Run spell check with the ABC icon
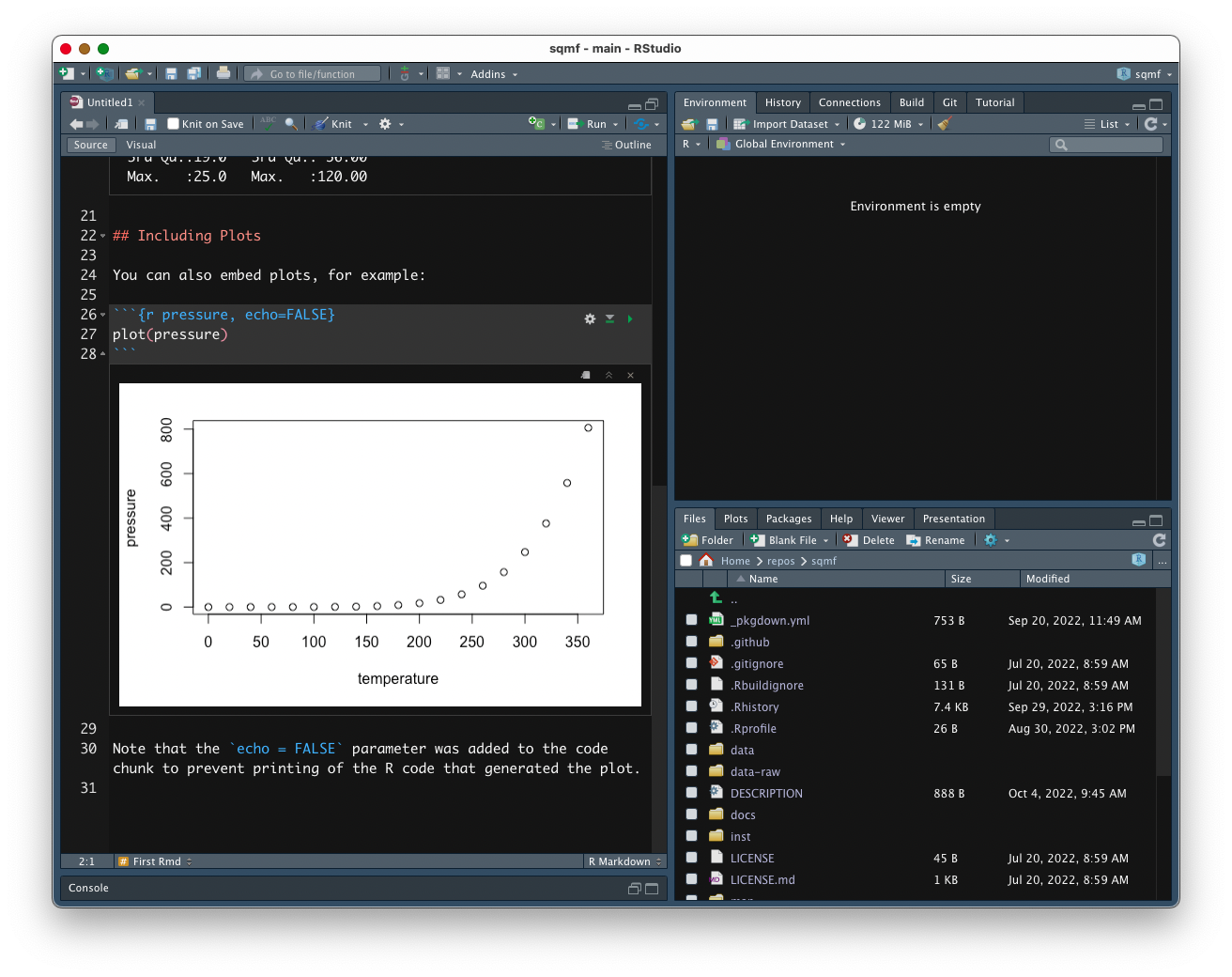 pyautogui.click(x=269, y=123)
